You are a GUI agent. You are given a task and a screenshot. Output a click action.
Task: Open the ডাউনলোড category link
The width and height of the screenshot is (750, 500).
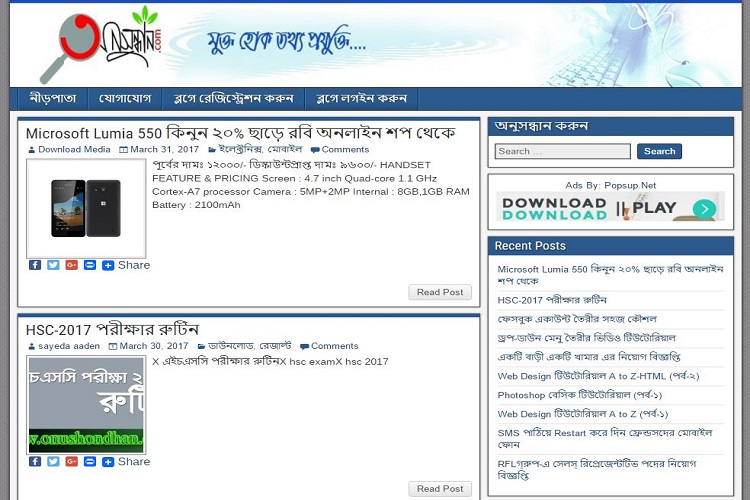[x=231, y=346]
